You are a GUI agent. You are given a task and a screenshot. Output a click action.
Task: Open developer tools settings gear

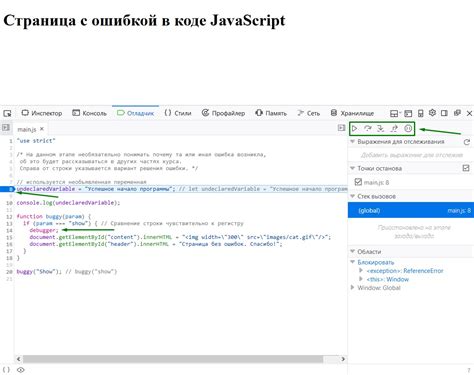coord(432,113)
